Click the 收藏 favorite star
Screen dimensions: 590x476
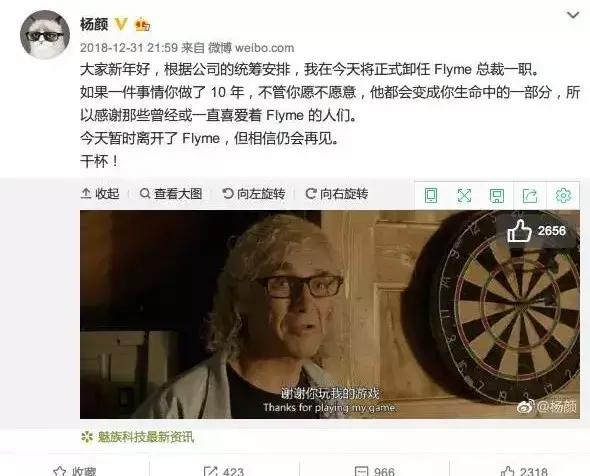click(x=75, y=471)
